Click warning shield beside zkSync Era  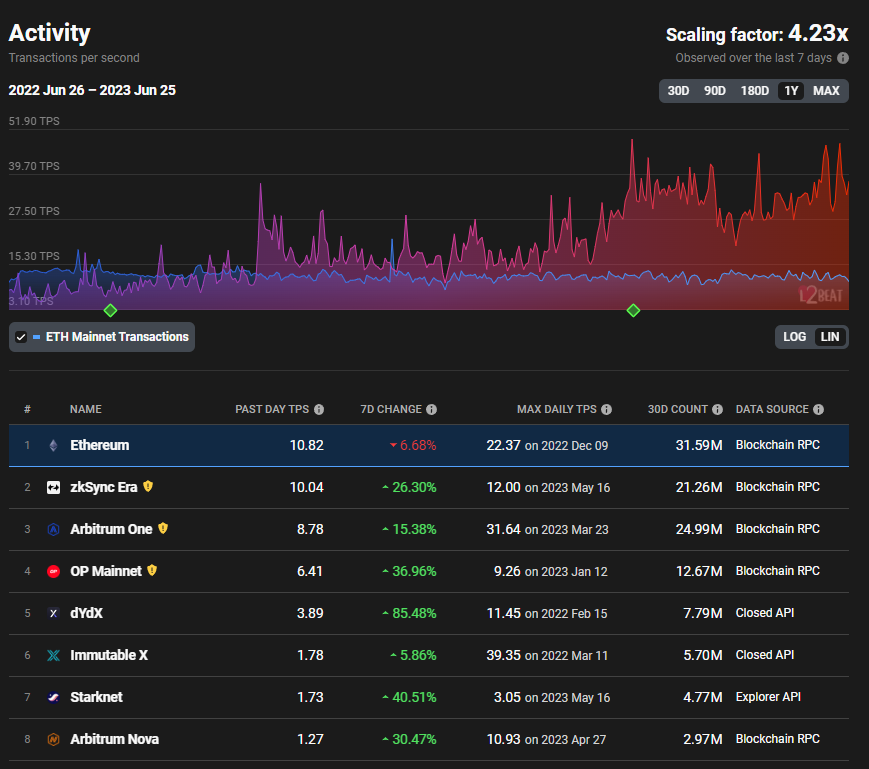[147, 486]
